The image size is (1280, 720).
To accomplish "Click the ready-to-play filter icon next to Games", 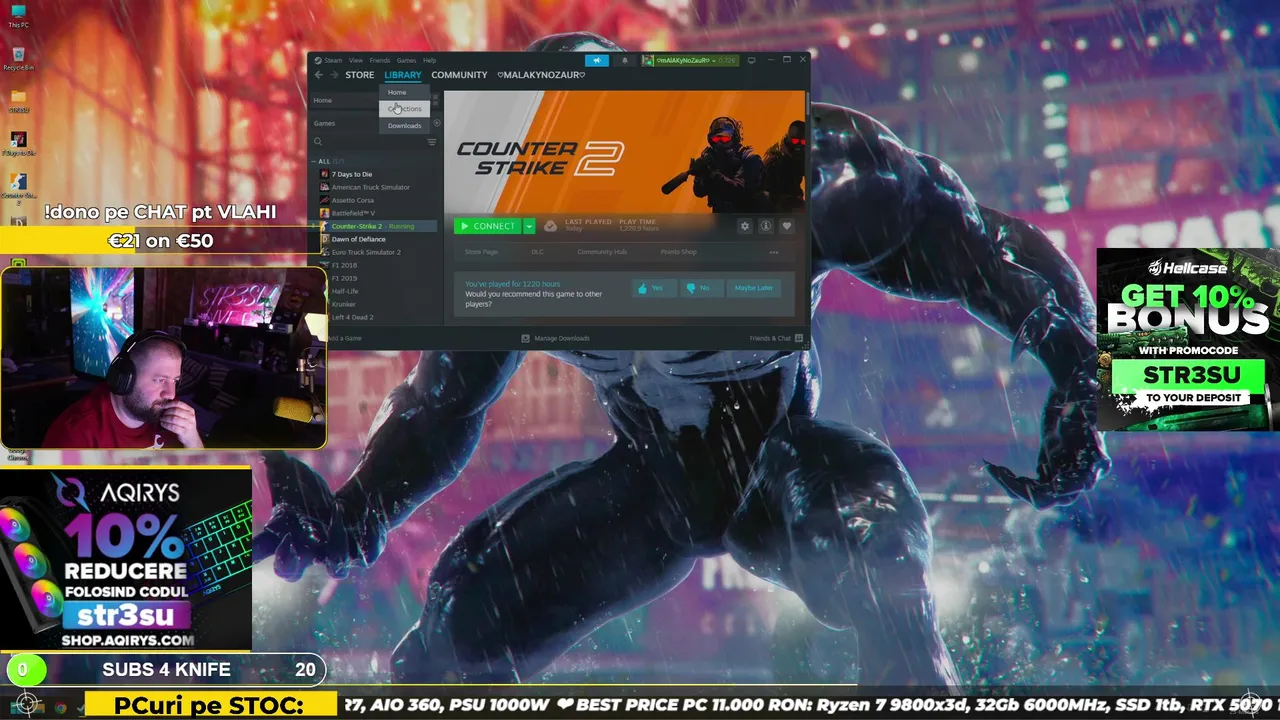I will [437, 123].
